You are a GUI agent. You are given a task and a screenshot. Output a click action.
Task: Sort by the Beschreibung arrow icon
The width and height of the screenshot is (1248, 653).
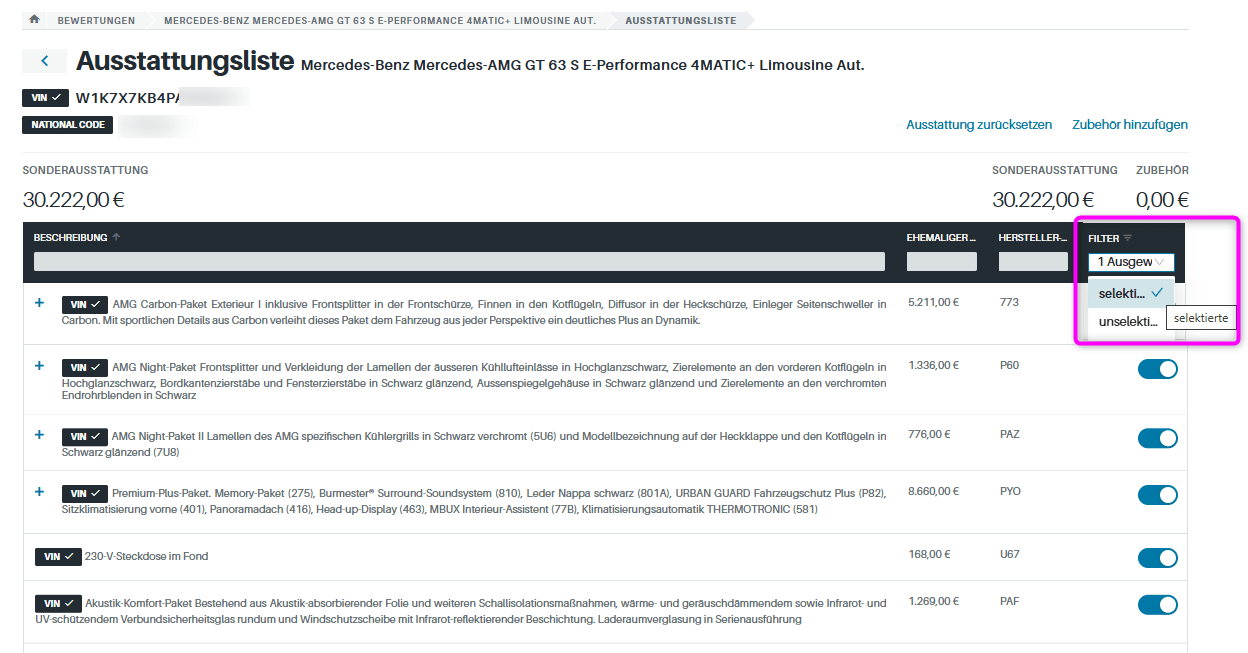click(x=116, y=237)
